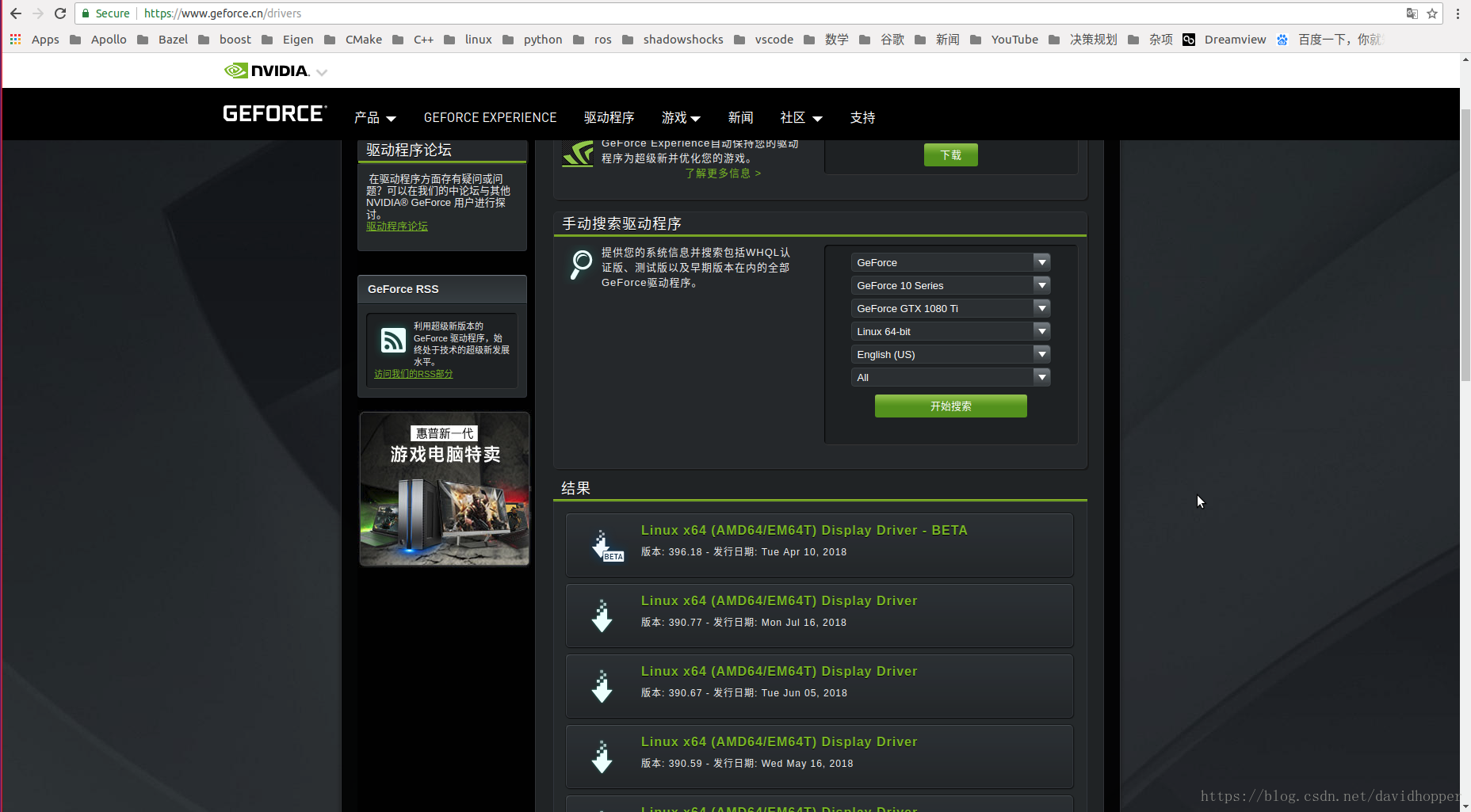This screenshot has height=812, width=1471.
Task: Click download arrow icon for driver 390.59
Action: (x=602, y=757)
